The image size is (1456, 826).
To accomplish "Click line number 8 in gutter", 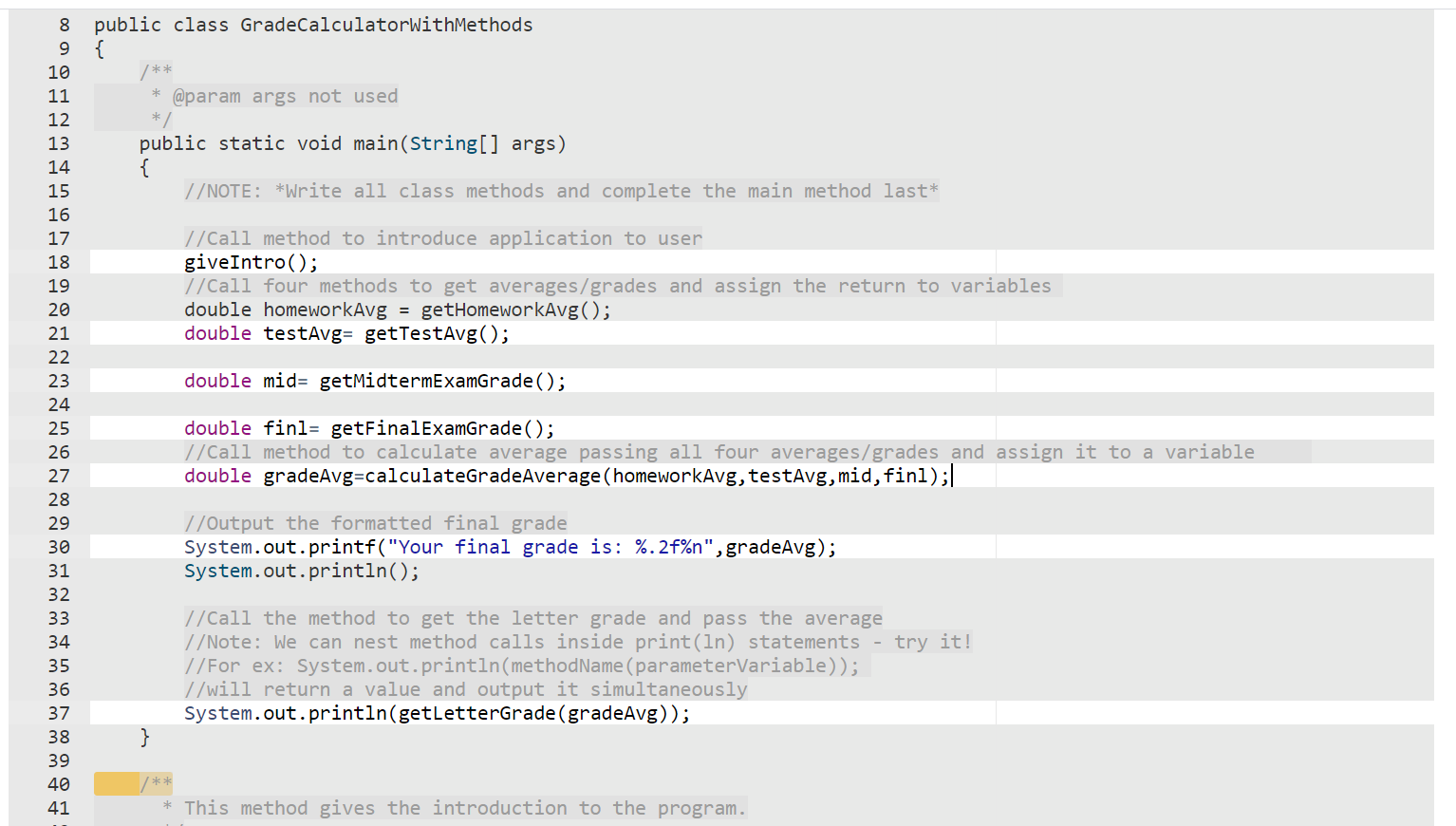I will [x=65, y=25].
